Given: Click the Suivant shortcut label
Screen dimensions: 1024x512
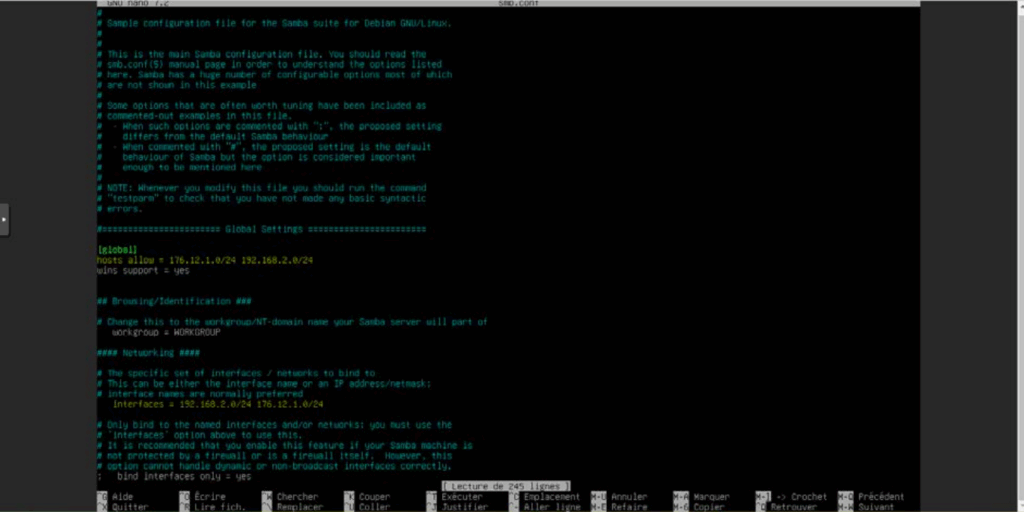Looking at the screenshot, I should 876,507.
